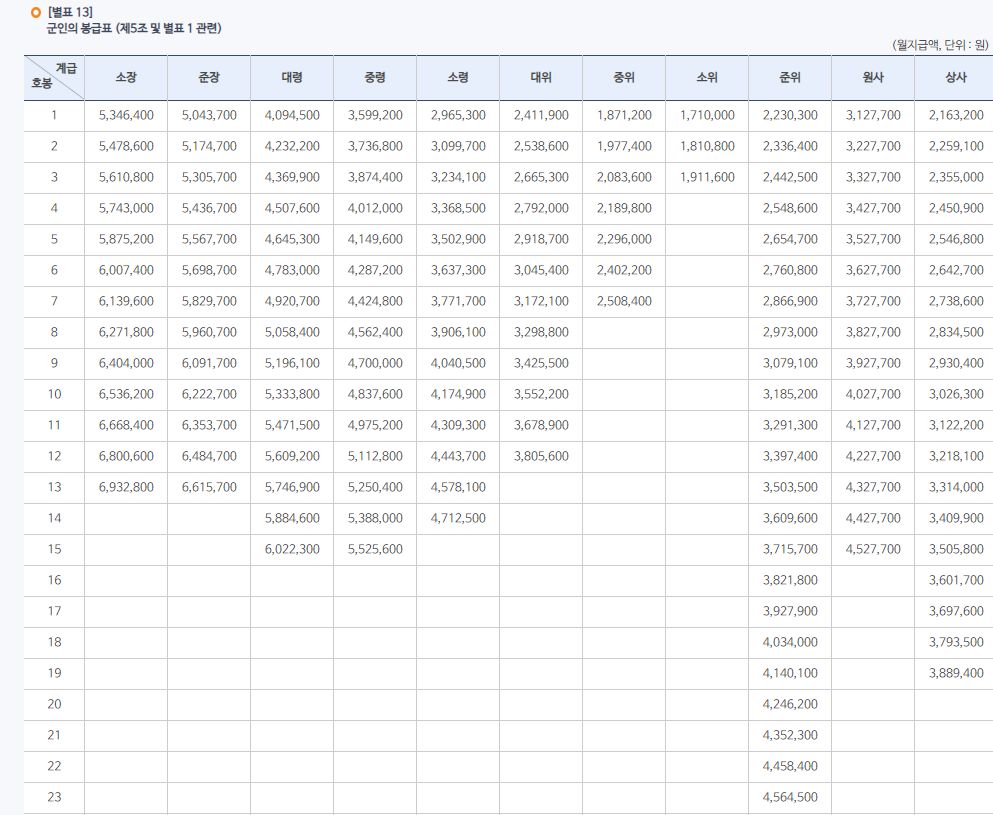Click cell value 3,821,800
Image resolution: width=993 pixels, height=815 pixels.
790,581
